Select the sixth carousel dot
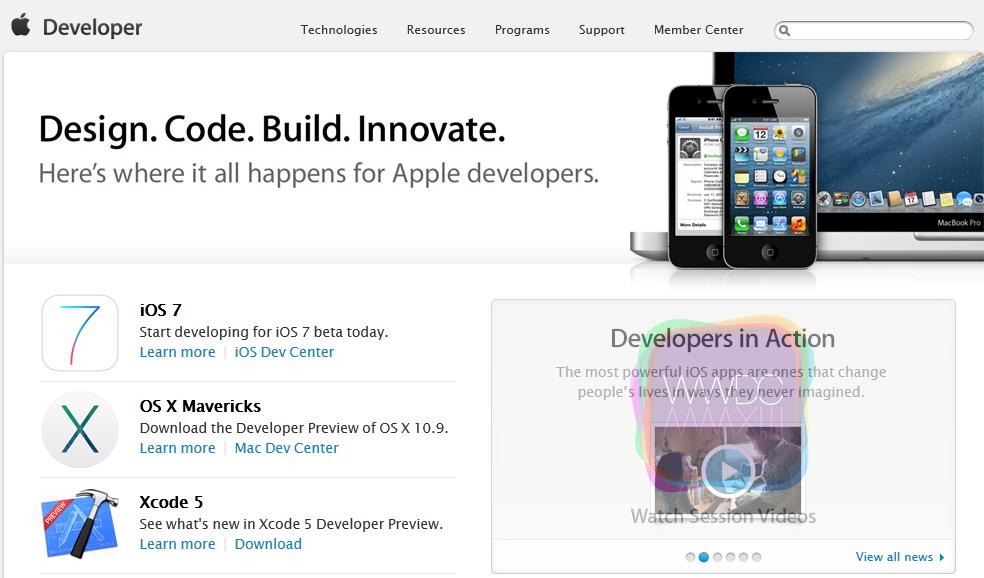 point(757,557)
